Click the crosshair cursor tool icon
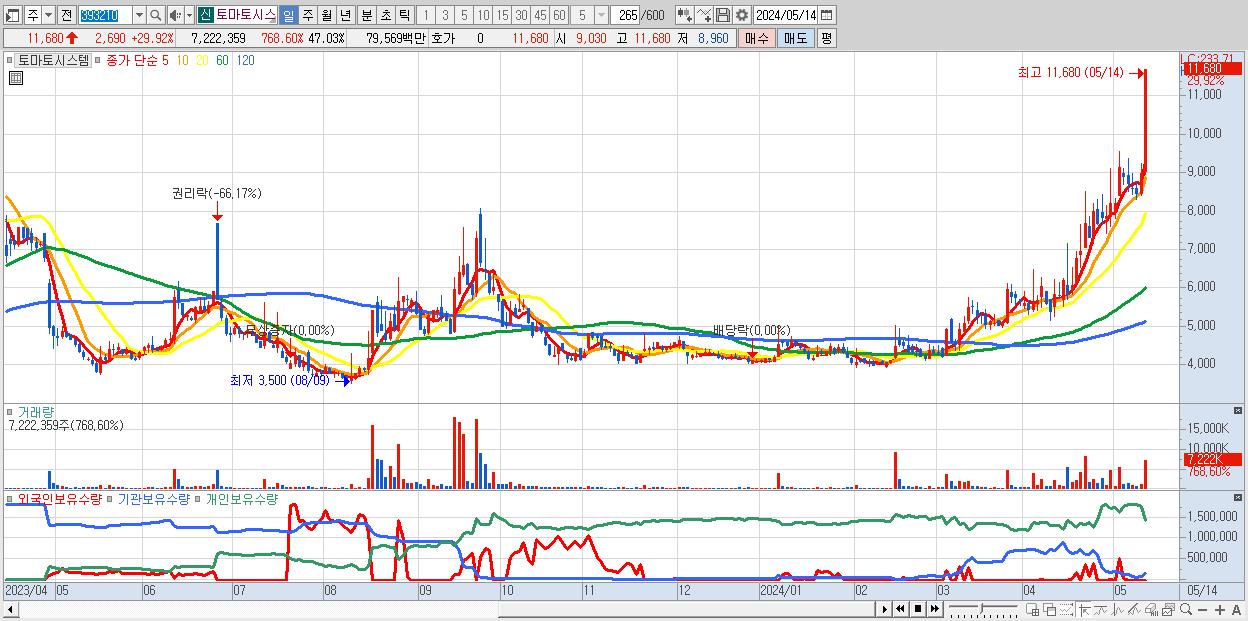 (1085, 609)
